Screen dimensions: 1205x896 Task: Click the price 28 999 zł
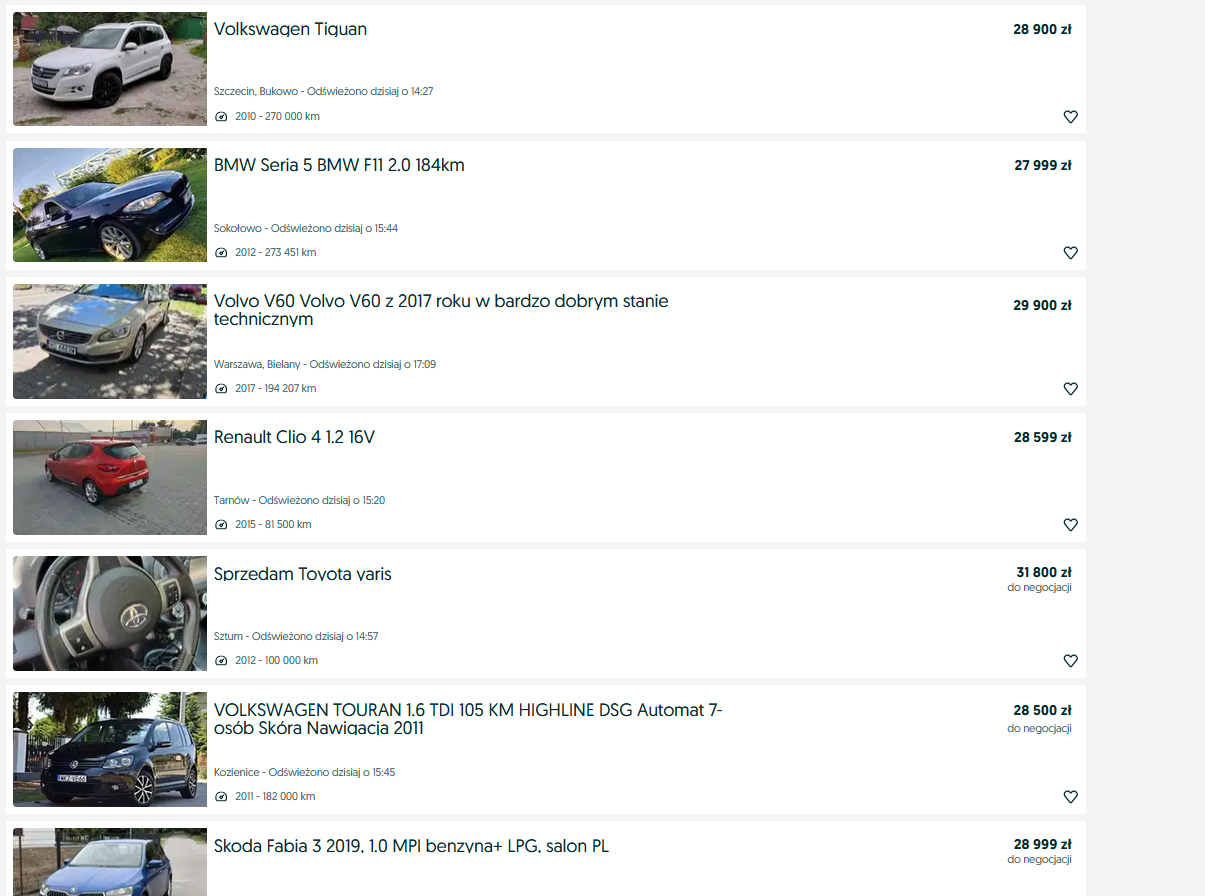click(x=1042, y=844)
